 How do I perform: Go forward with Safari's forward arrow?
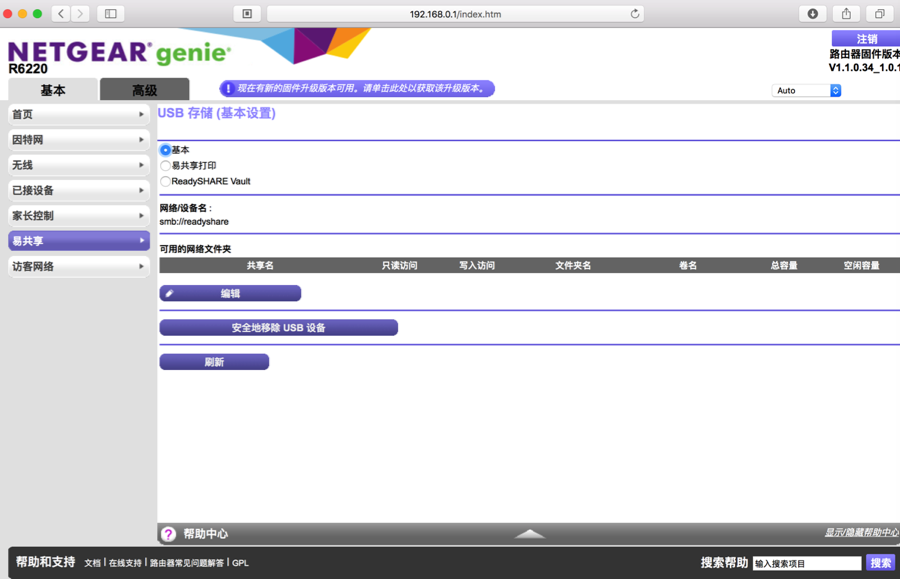click(x=80, y=14)
